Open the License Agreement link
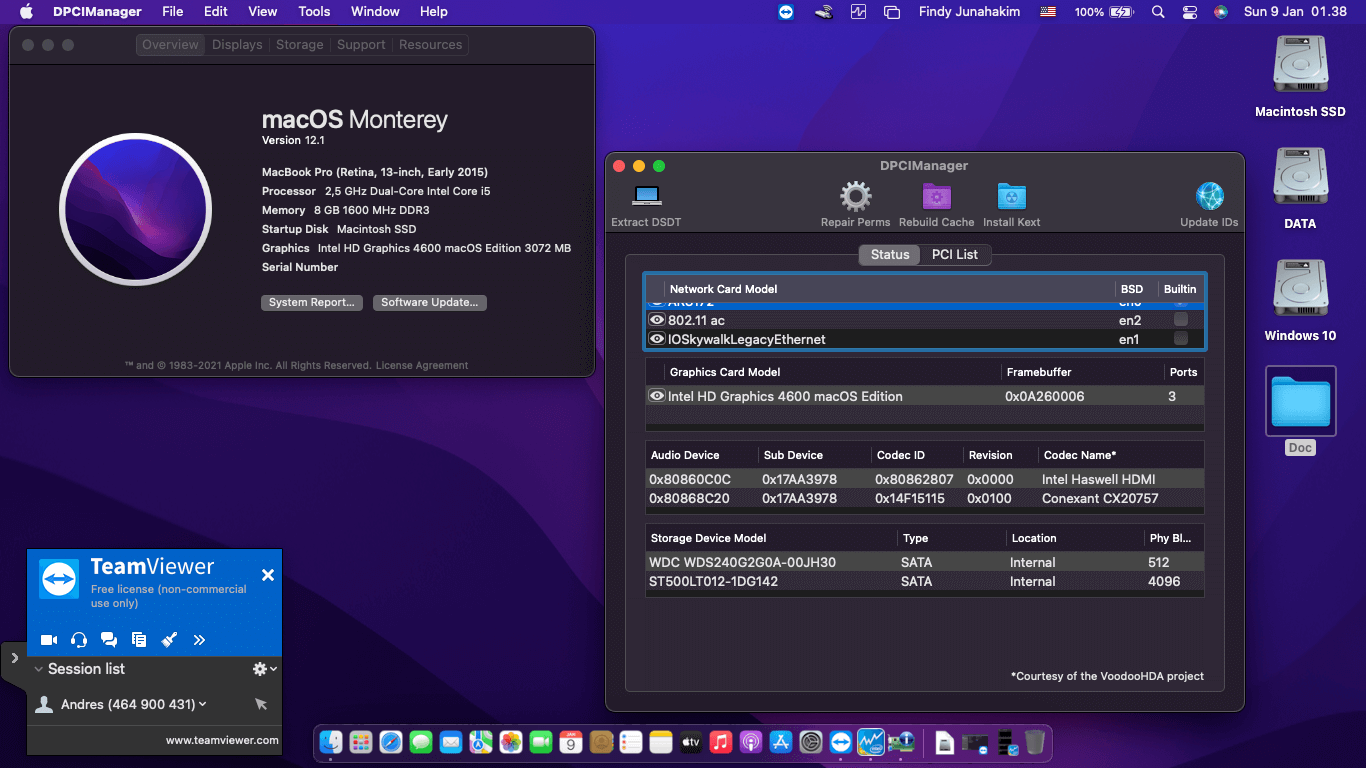The image size is (1366, 768). (x=422, y=366)
